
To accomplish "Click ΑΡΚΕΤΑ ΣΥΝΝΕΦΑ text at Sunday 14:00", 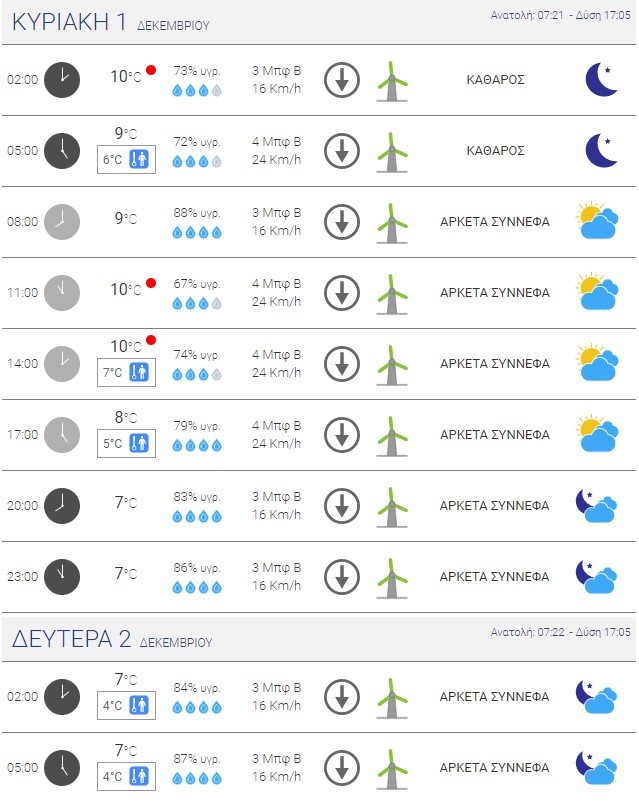I will 495,364.
